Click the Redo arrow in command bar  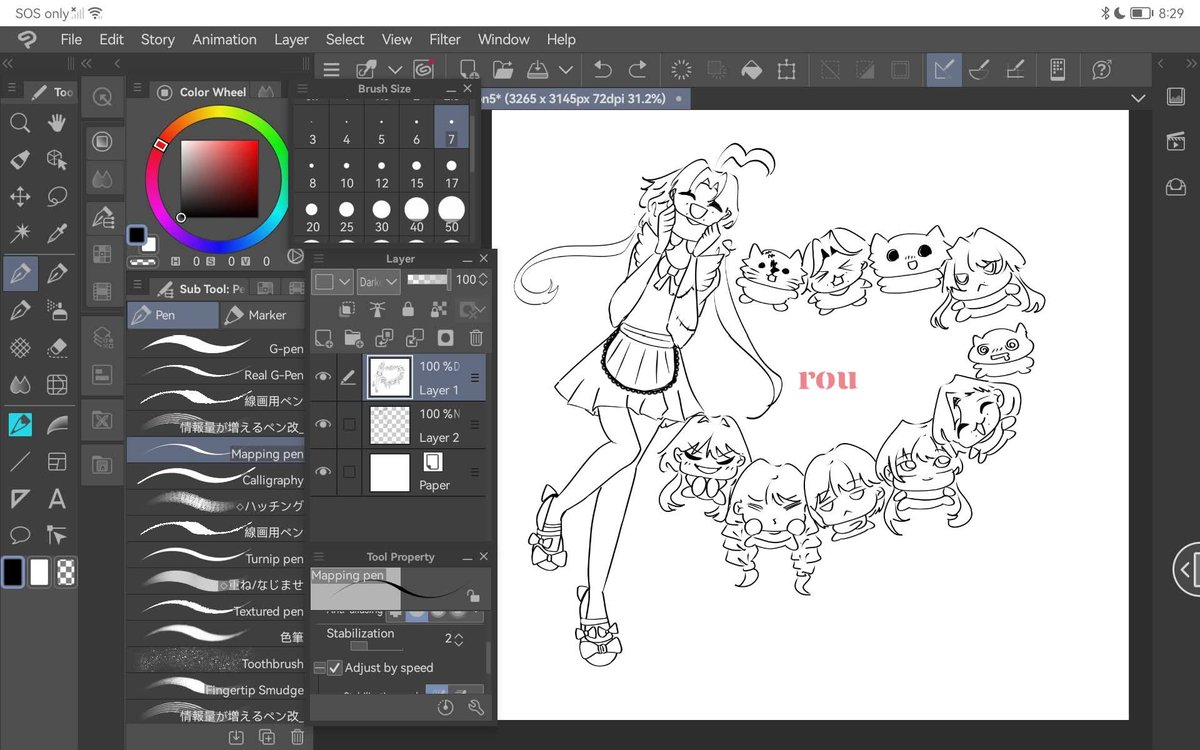(x=637, y=69)
